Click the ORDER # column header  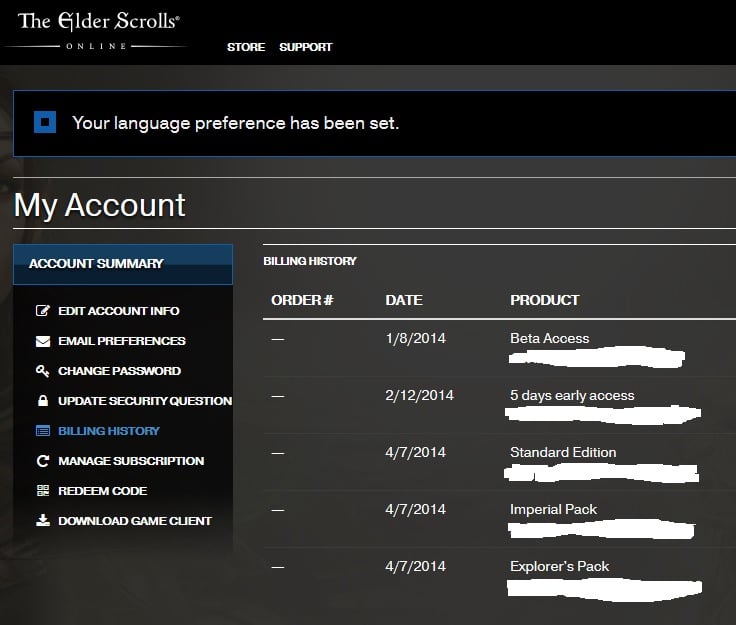coord(302,300)
